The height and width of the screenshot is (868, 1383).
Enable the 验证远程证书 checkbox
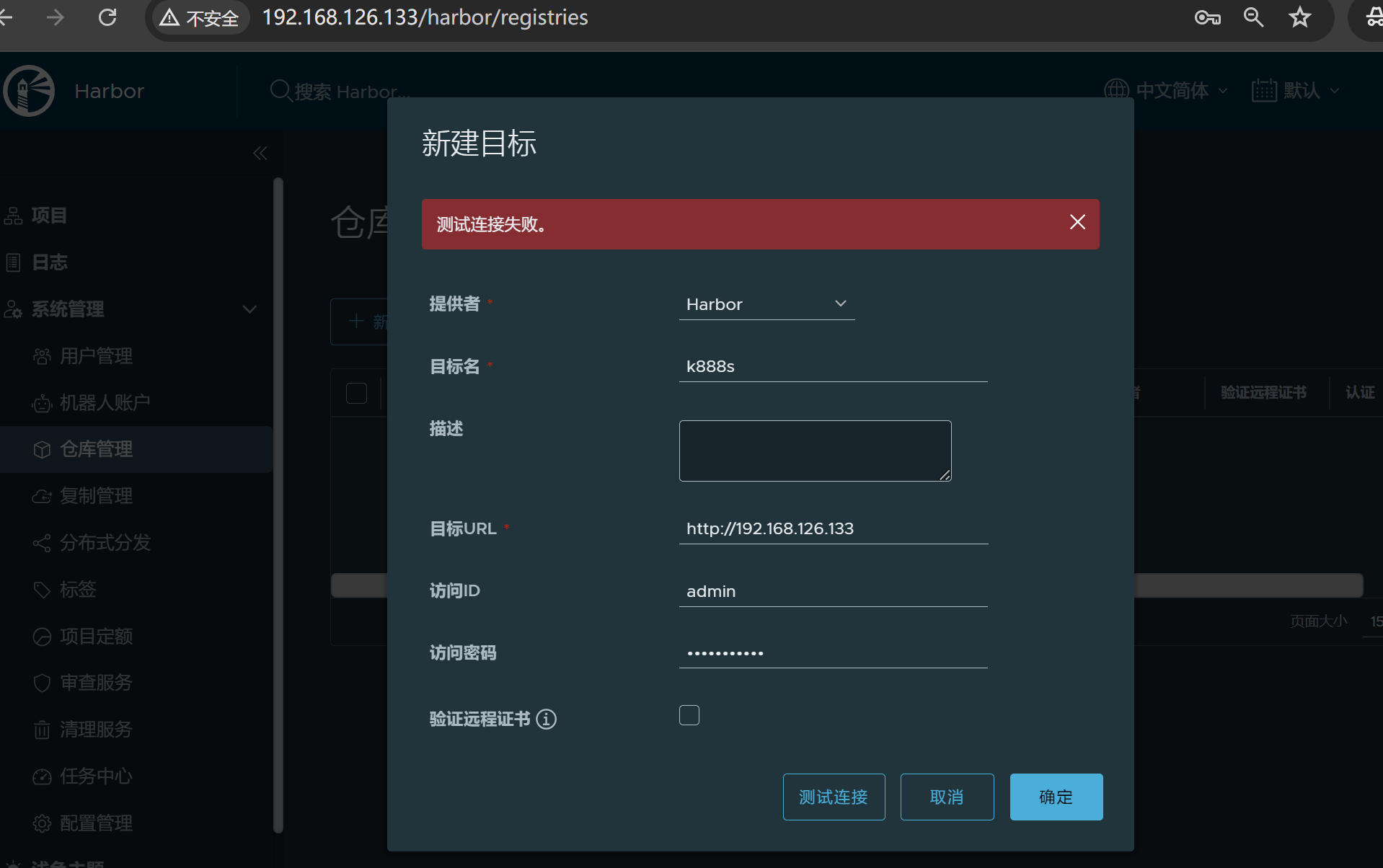tap(689, 715)
